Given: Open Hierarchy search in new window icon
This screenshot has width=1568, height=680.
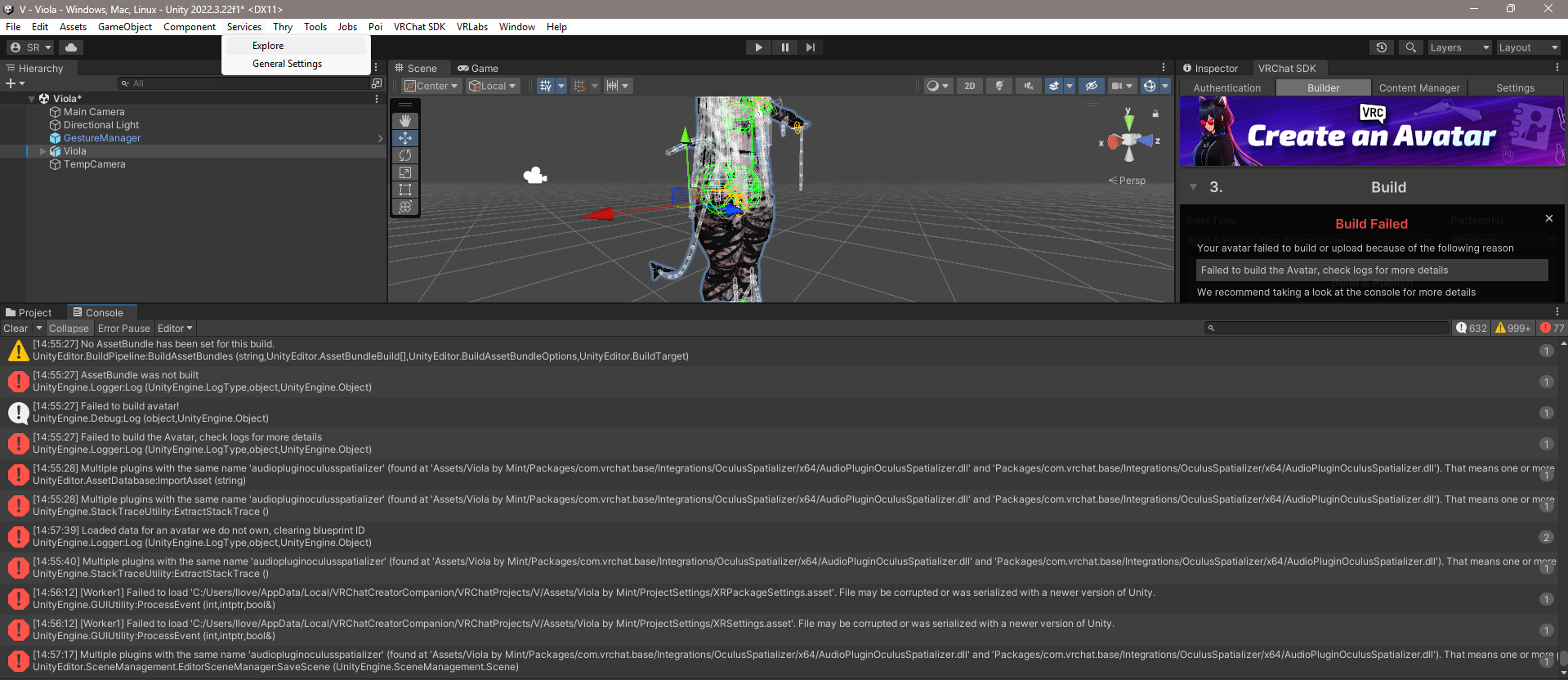Looking at the screenshot, I should tap(377, 83).
